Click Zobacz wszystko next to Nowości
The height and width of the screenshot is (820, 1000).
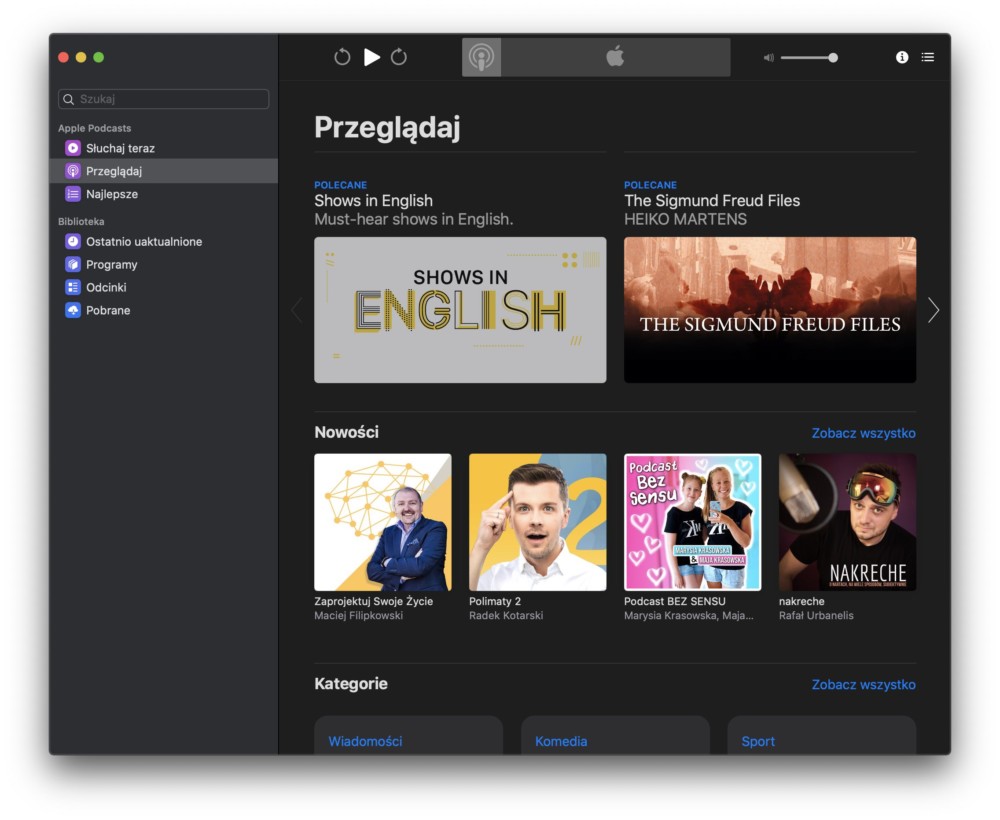[x=864, y=434]
